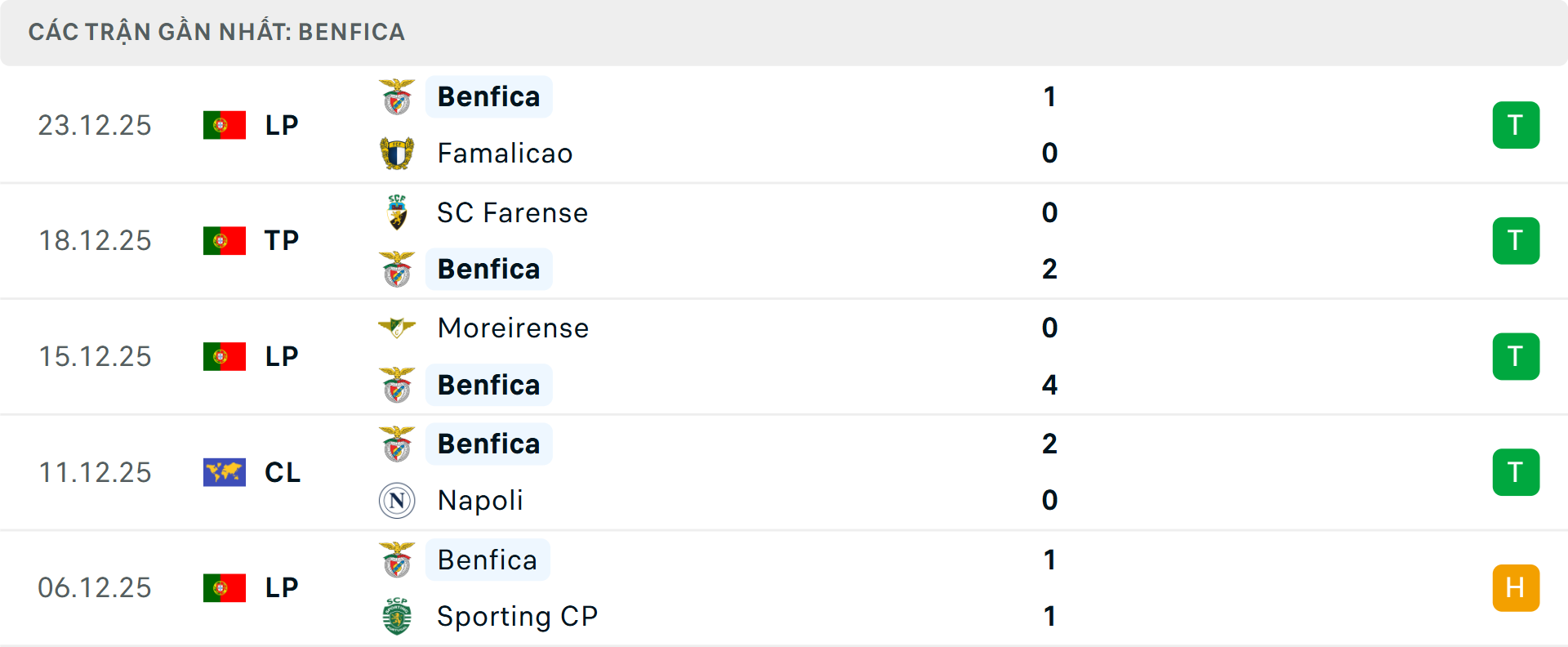The width and height of the screenshot is (1568, 647).
Task: Expand the Moreirense match entry
Action: click(784, 356)
